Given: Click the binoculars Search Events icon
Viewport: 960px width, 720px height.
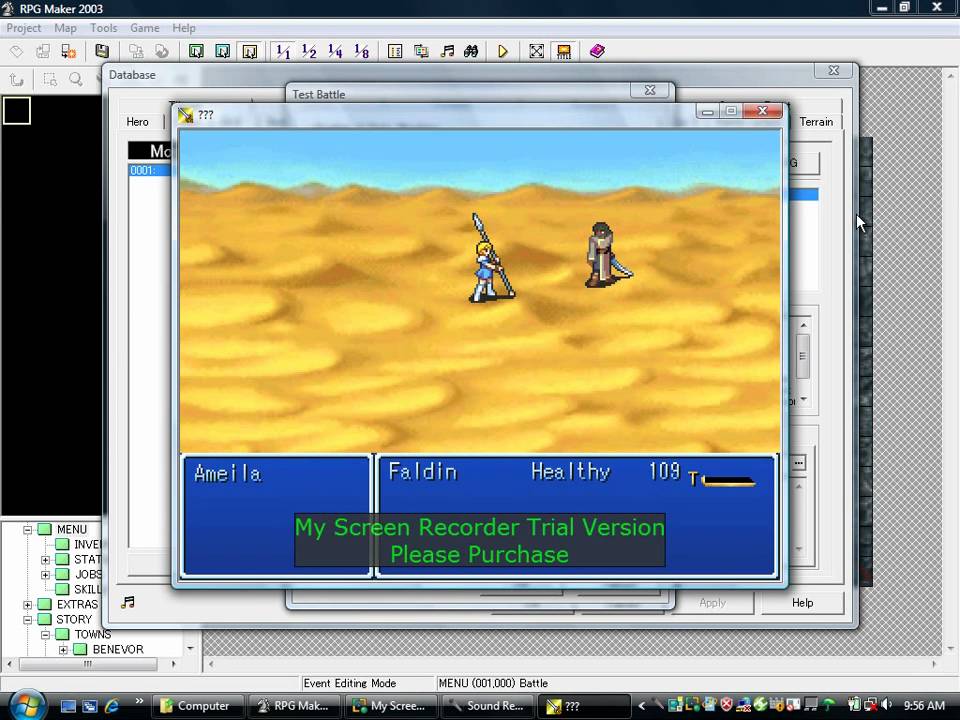Looking at the screenshot, I should point(471,51).
